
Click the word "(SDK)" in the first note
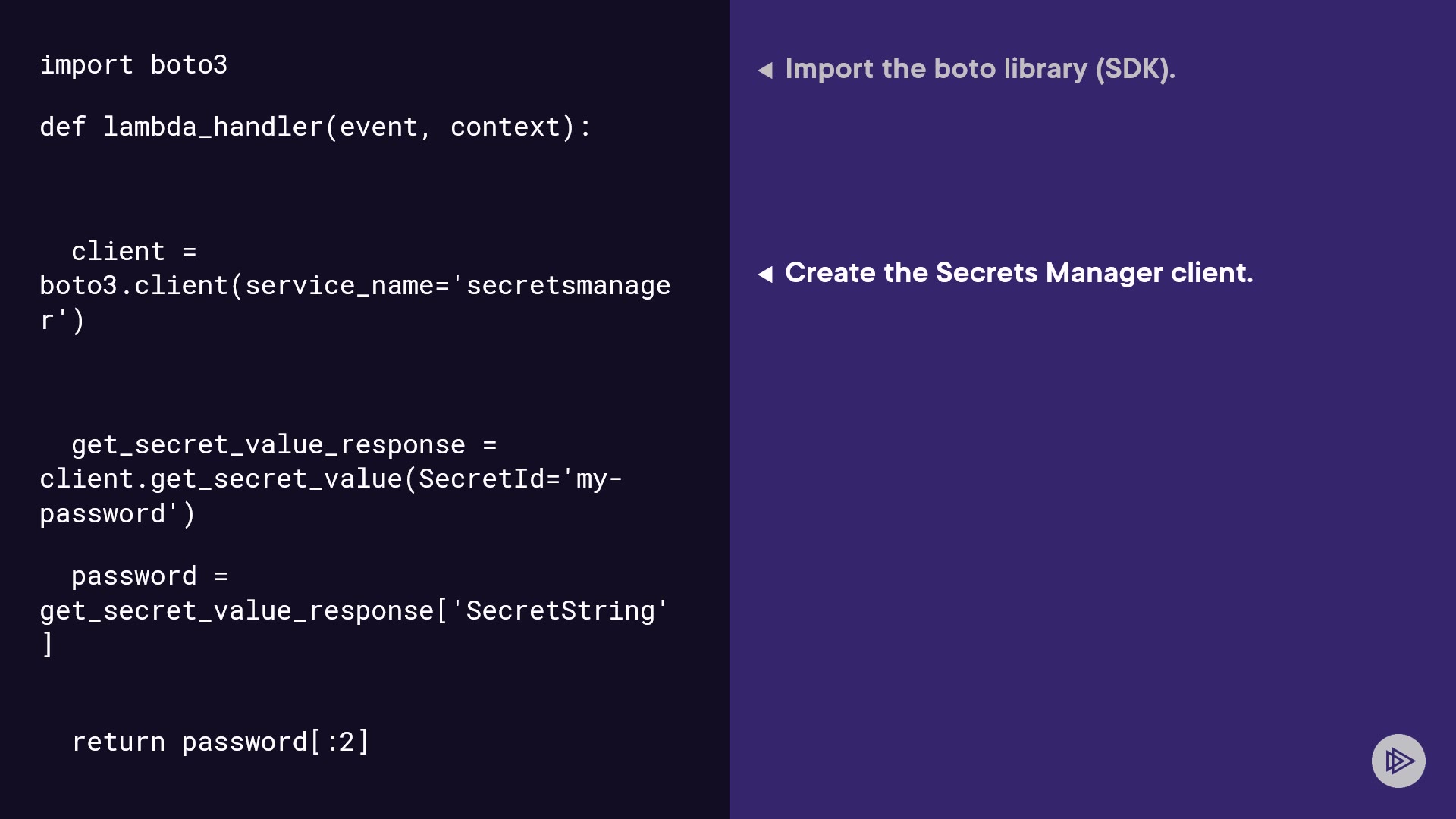point(1134,69)
